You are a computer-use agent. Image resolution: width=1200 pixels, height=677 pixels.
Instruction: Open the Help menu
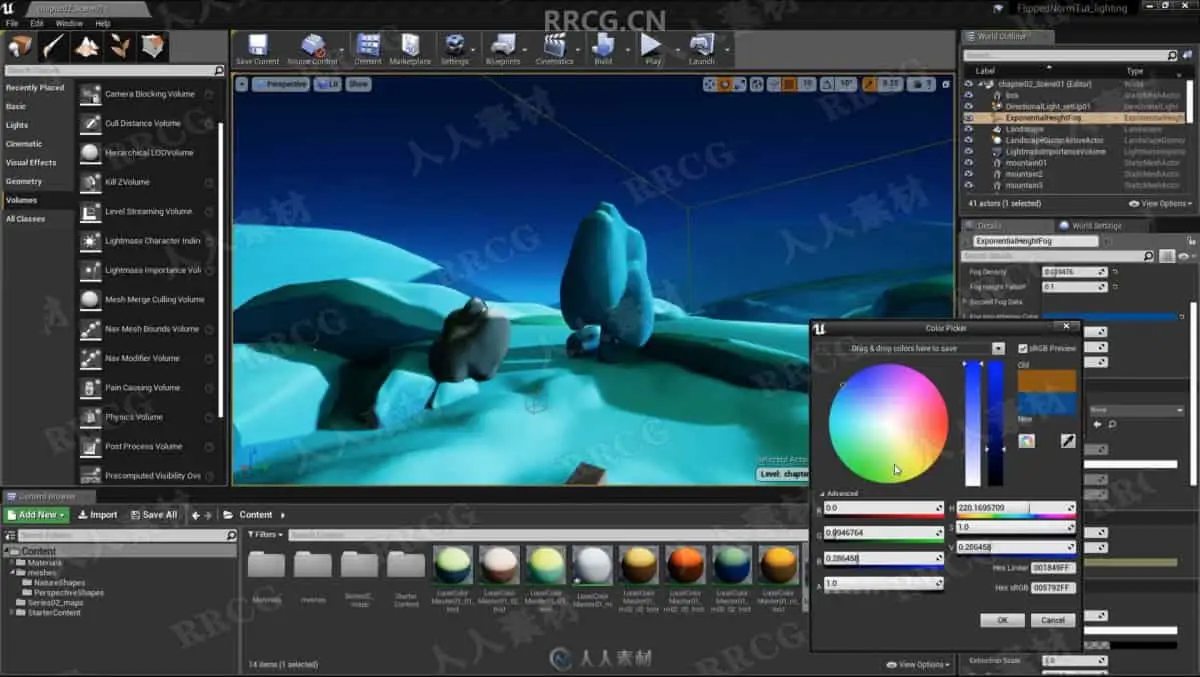pyautogui.click(x=102, y=23)
